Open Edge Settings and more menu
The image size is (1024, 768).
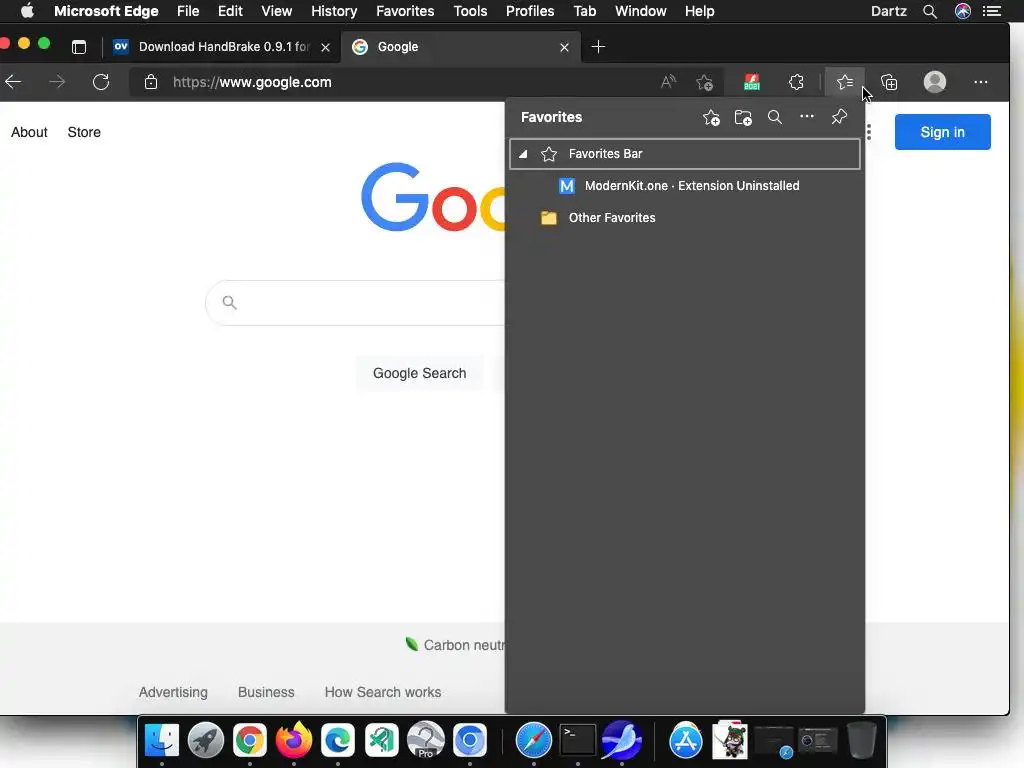click(x=980, y=82)
